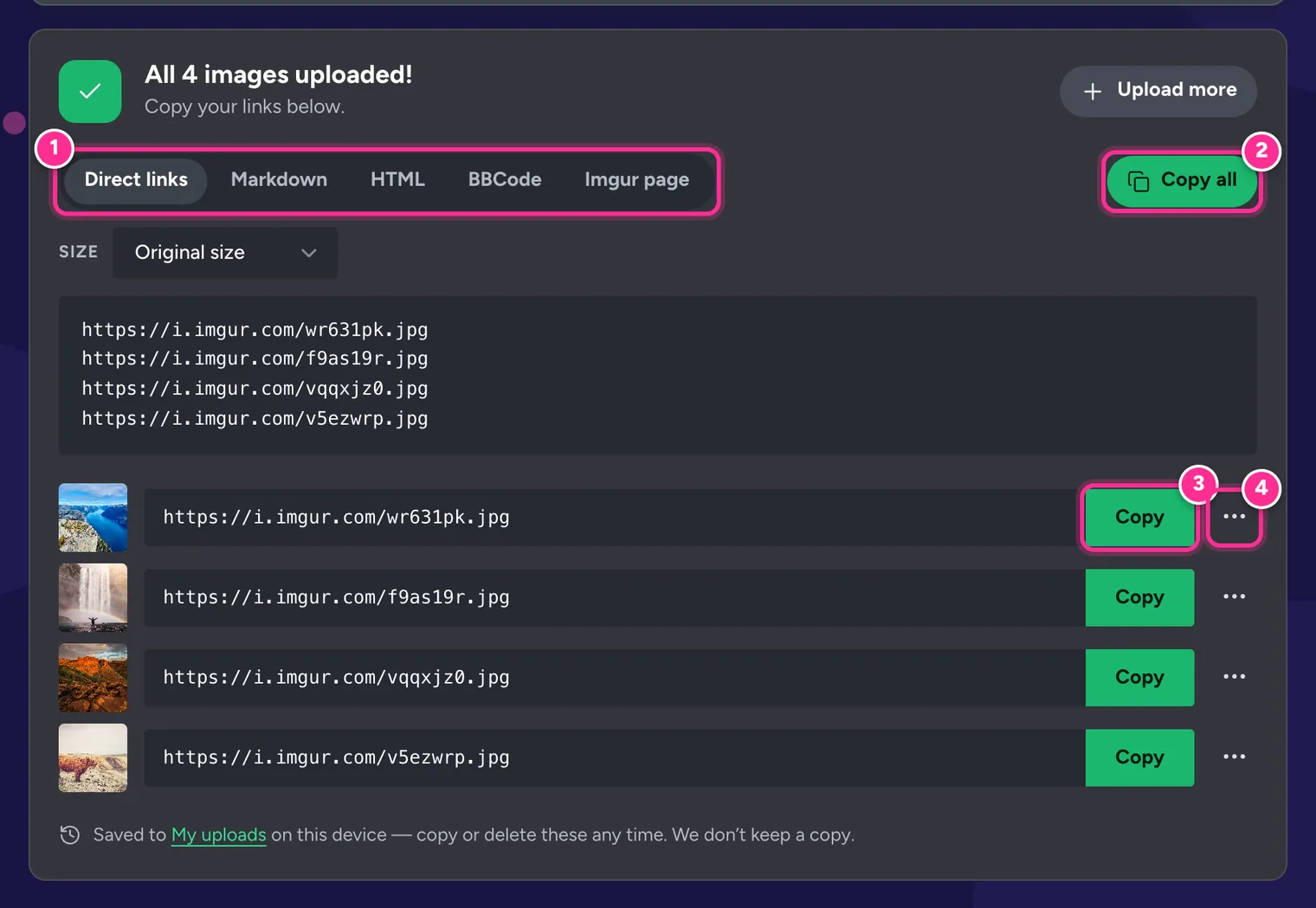Open more options for f9as19r.jpg link
1316x908 pixels.
(1234, 597)
